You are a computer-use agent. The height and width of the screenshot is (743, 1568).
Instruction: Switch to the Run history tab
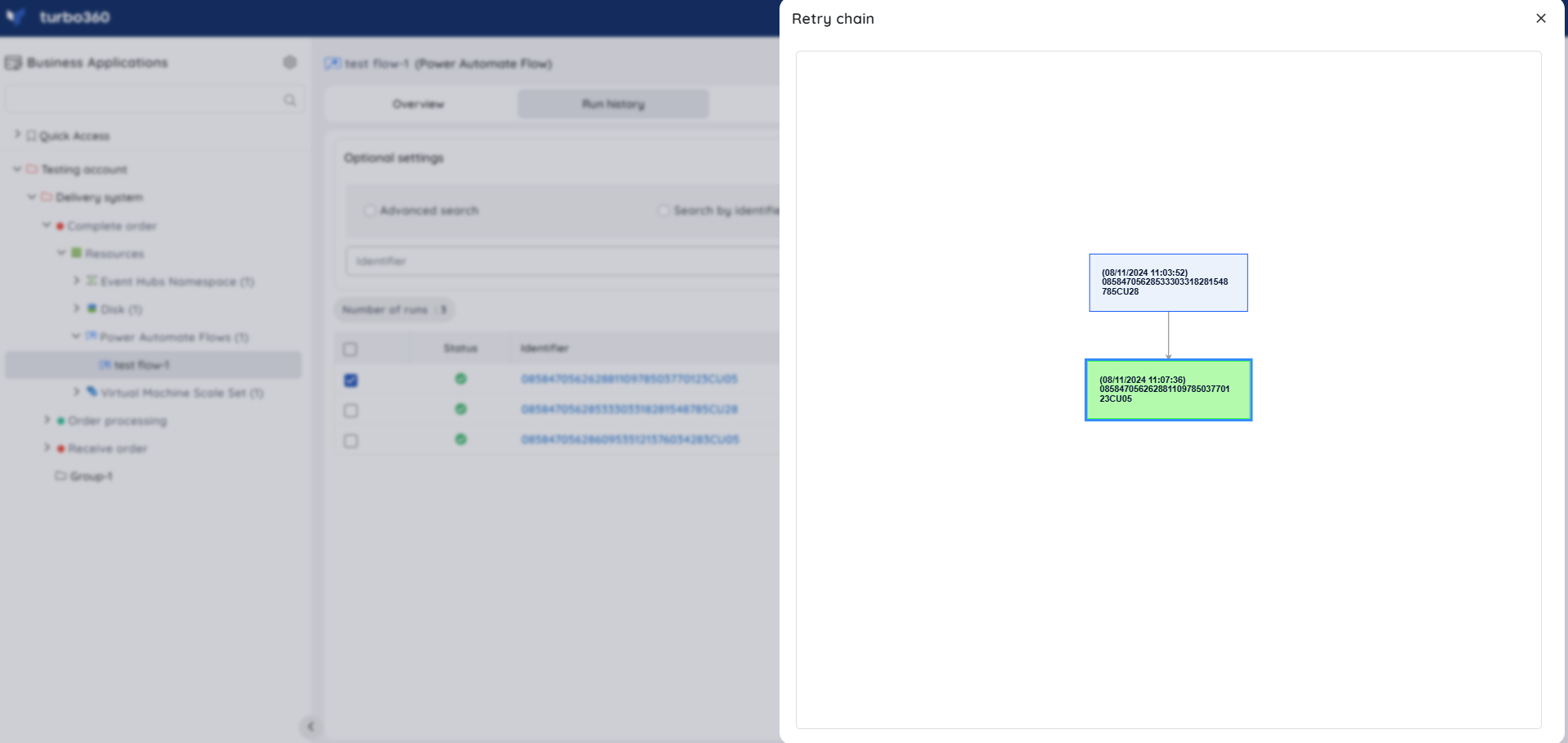[x=613, y=104]
